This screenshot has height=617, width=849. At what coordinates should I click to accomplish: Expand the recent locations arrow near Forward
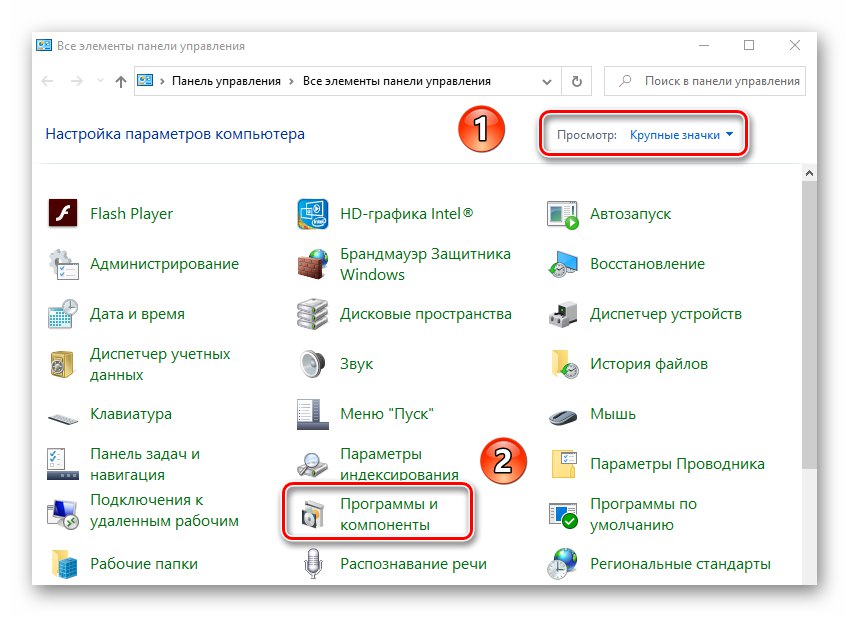pyautogui.click(x=100, y=81)
